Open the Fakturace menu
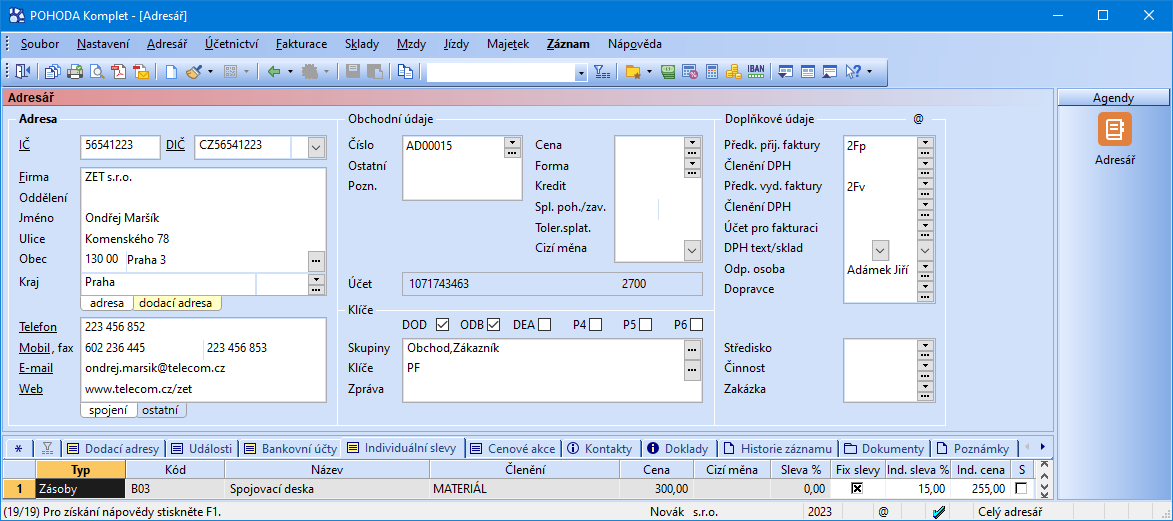The image size is (1173, 521). (x=301, y=43)
